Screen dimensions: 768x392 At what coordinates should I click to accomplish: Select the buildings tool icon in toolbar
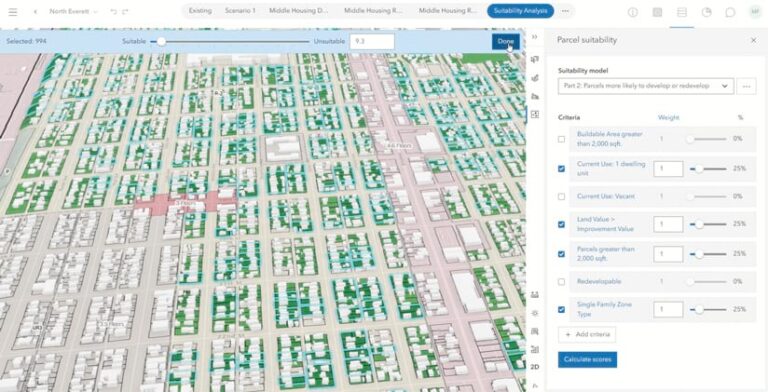point(535,96)
